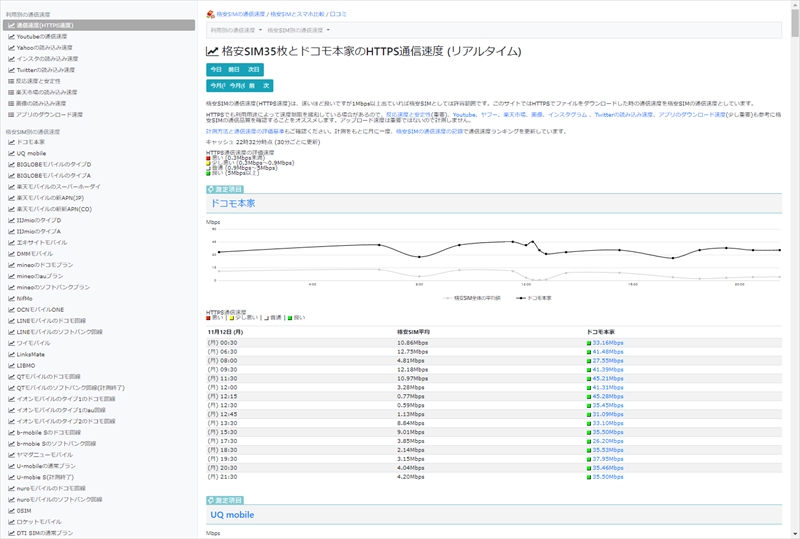Open the 格安SIMの通信速度 breadcrumb link
800x539 pixels.
[241, 14]
